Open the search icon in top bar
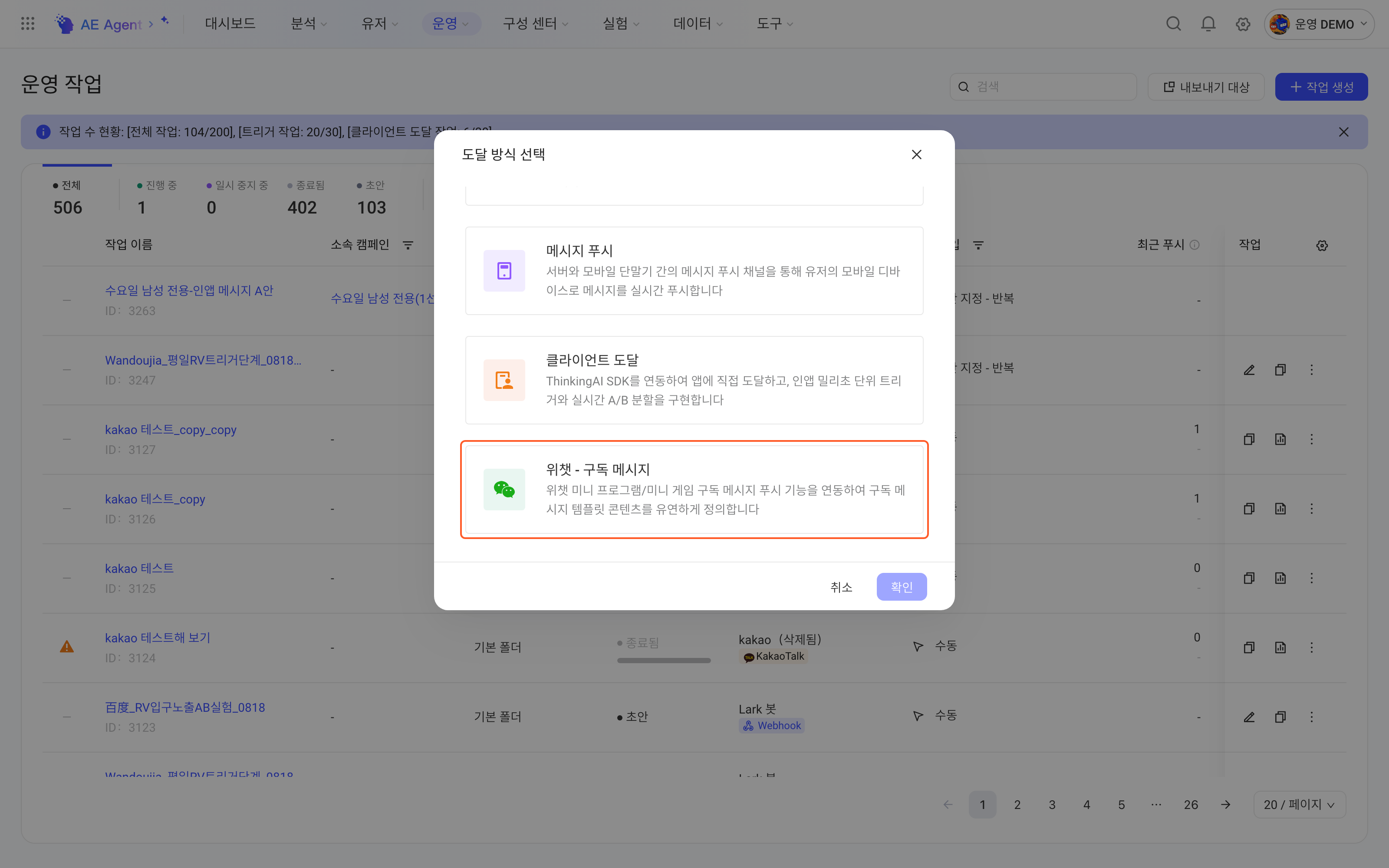Image resolution: width=1389 pixels, height=868 pixels. pos(1173,23)
